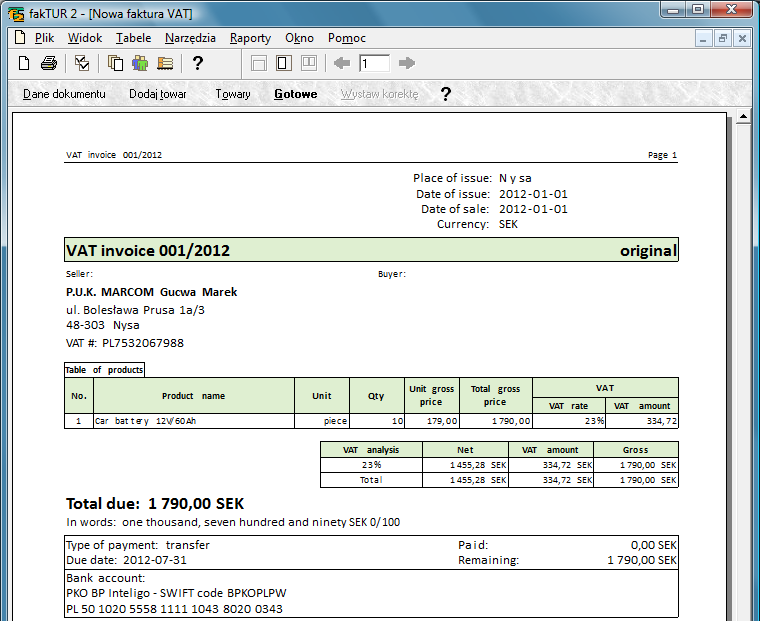
Task: Close the inner document window
Action: coord(742,38)
